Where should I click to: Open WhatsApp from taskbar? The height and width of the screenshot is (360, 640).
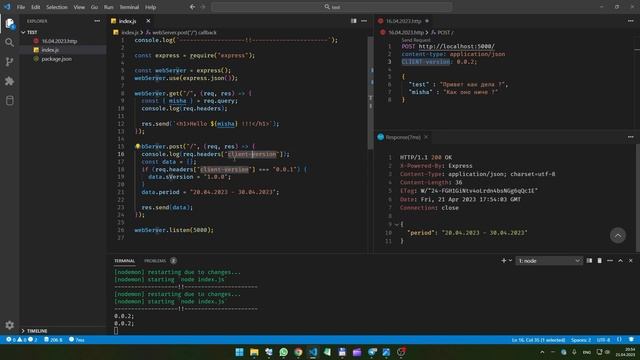tap(283, 352)
